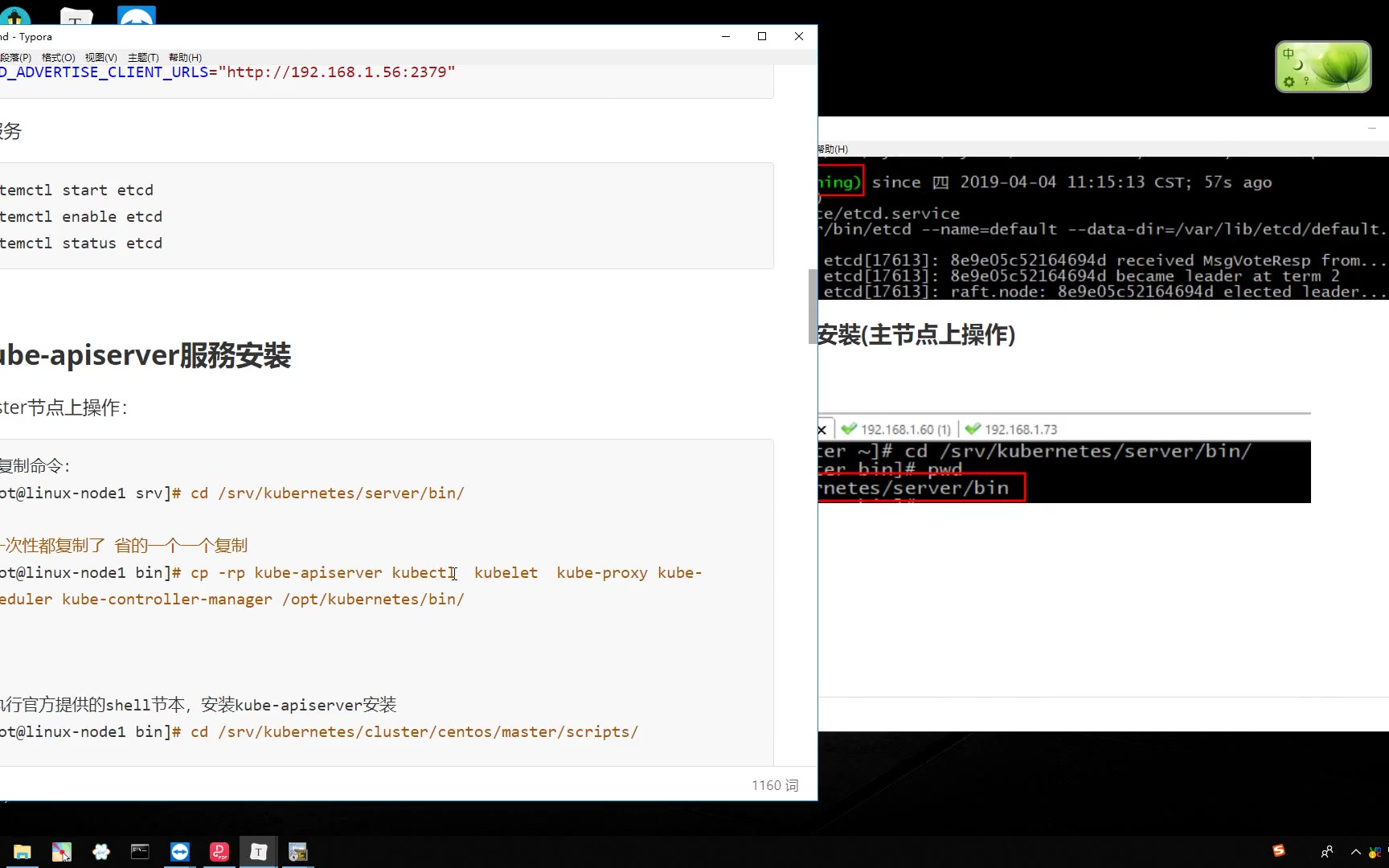Open File Explorer from the taskbar
1389x868 pixels.
coord(22,852)
